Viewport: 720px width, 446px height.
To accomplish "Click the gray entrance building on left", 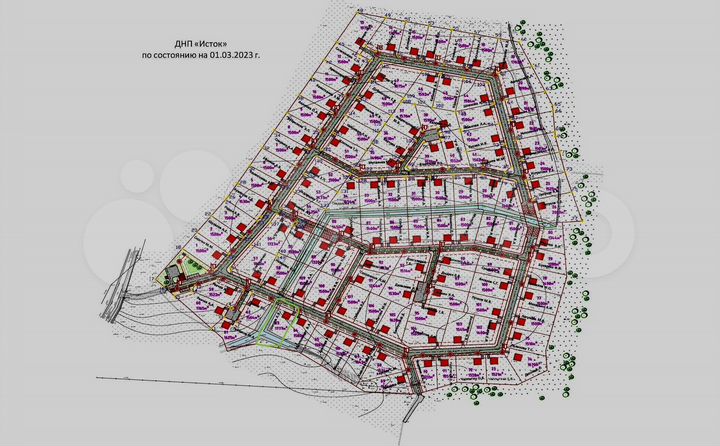I will [x=173, y=272].
